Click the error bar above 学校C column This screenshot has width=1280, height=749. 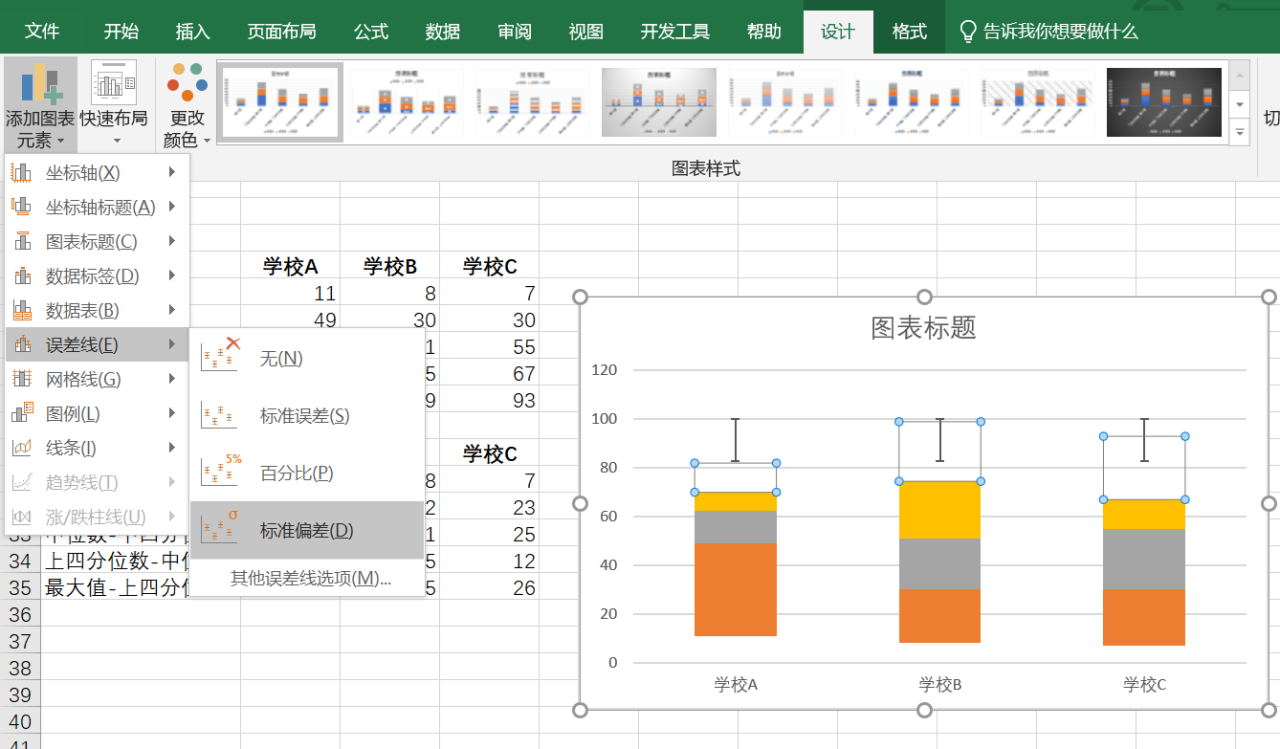point(1144,440)
